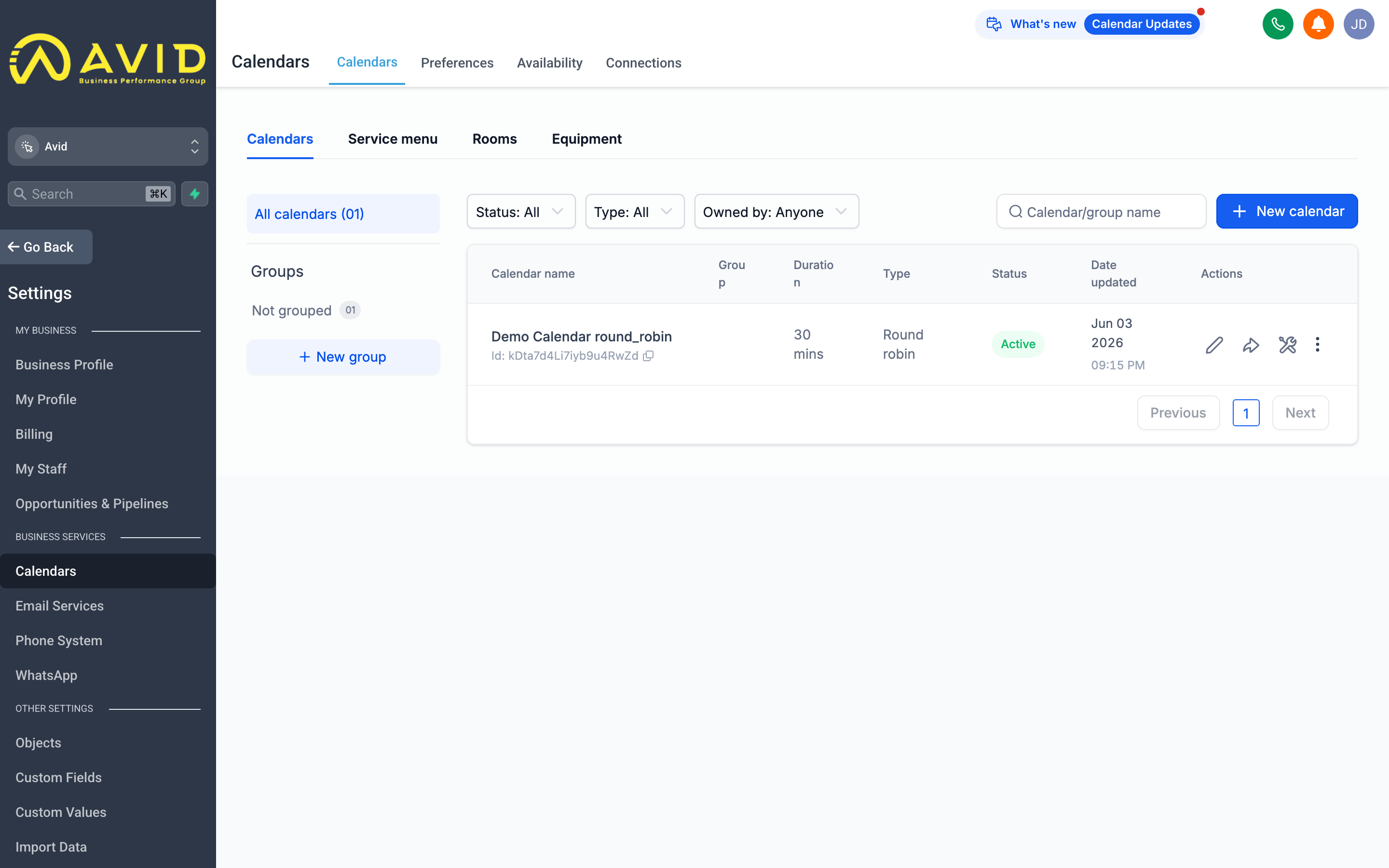Open My Profile settings
Viewport: 1389px width, 868px height.
[x=46, y=400]
